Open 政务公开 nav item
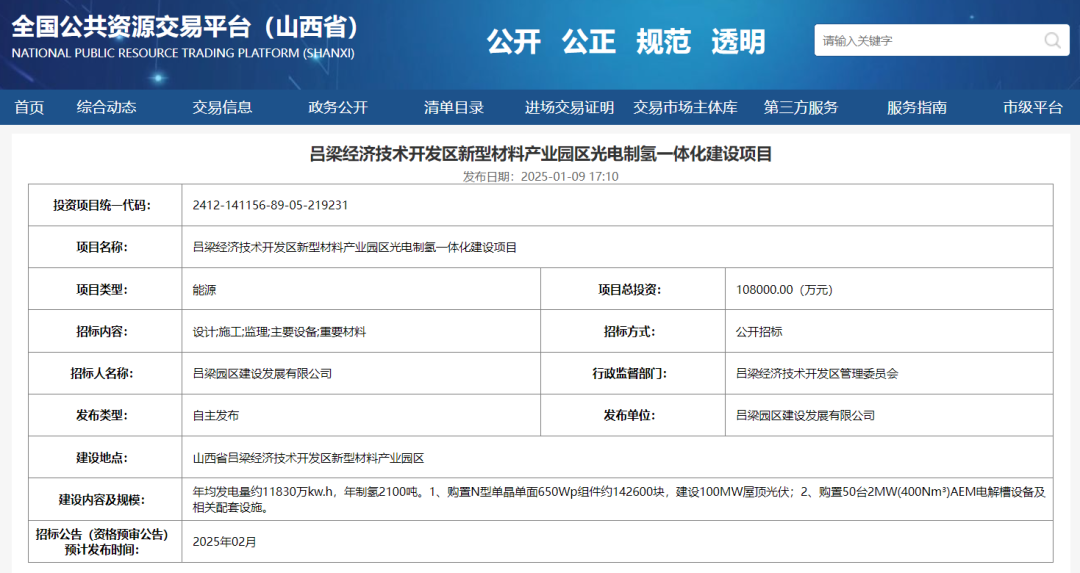Screen dimensions: 1080x573 [x=338, y=107]
